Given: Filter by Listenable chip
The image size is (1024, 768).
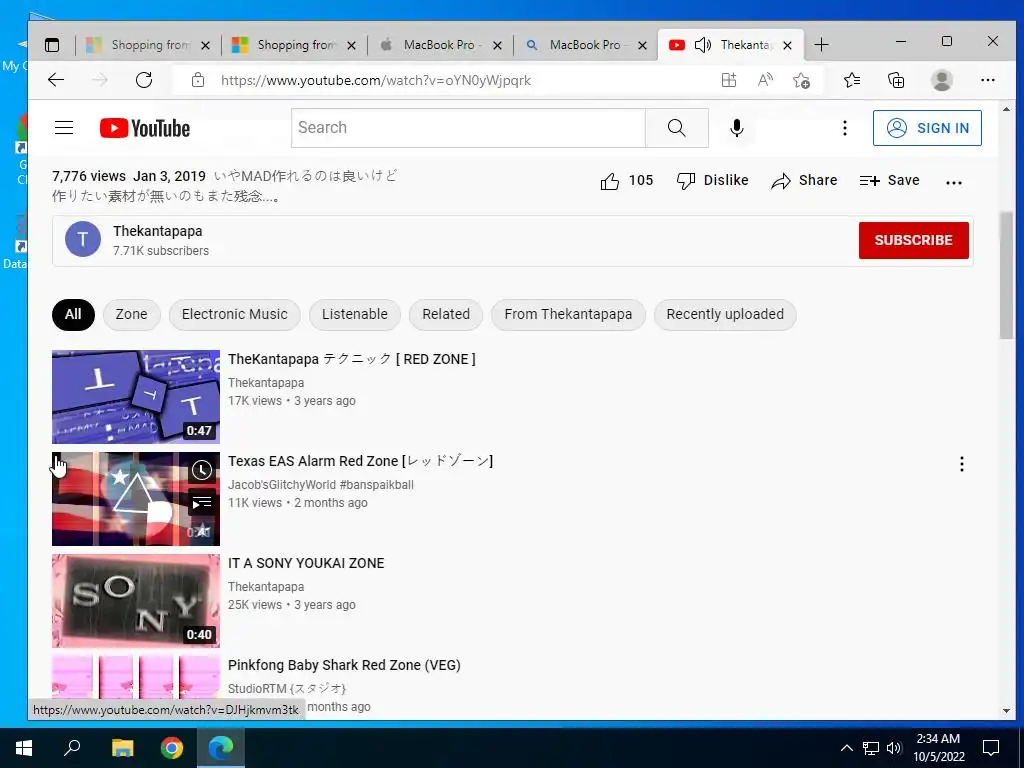Looking at the screenshot, I should (x=355, y=314).
